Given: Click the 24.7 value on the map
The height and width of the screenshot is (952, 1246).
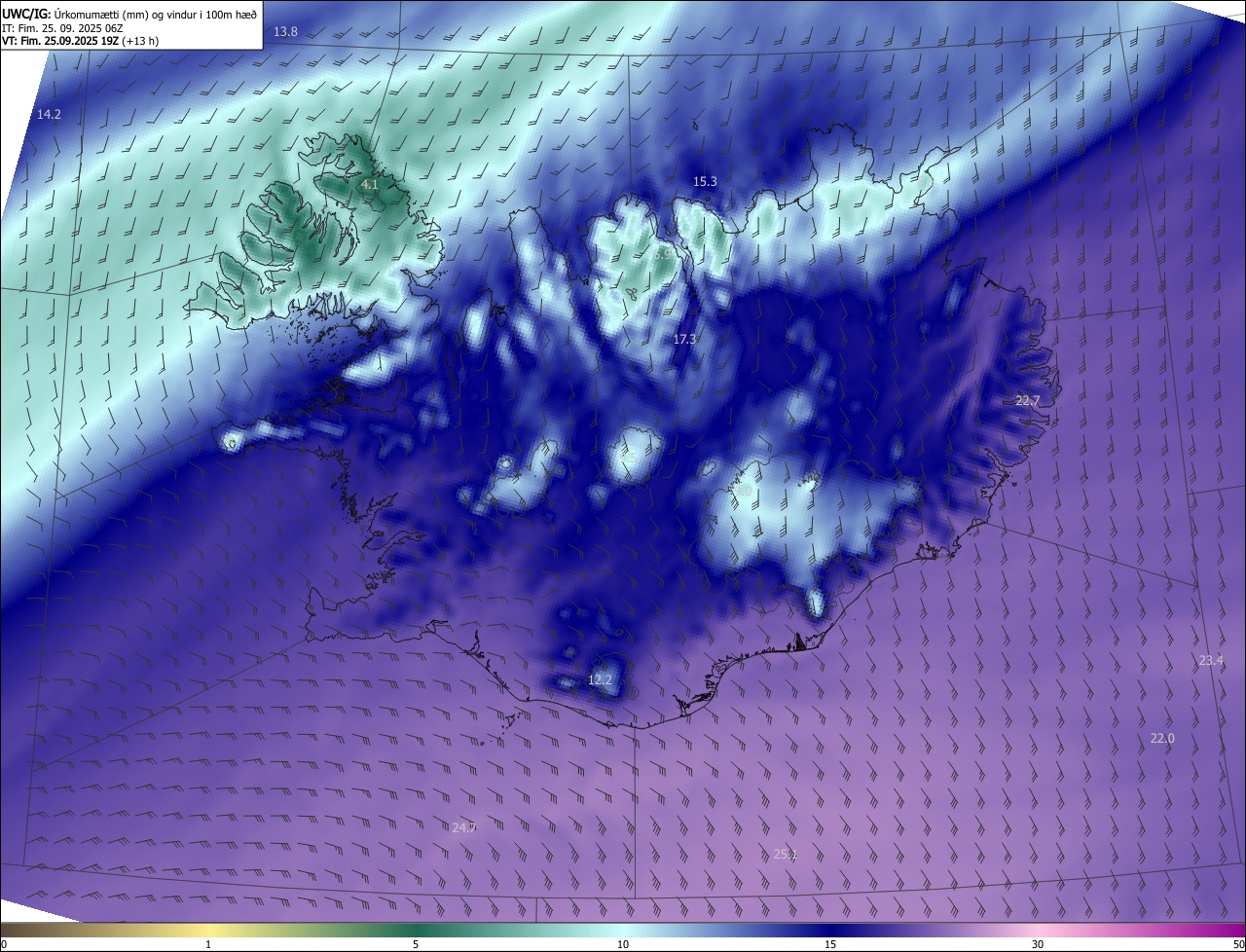Looking at the screenshot, I should [x=464, y=828].
